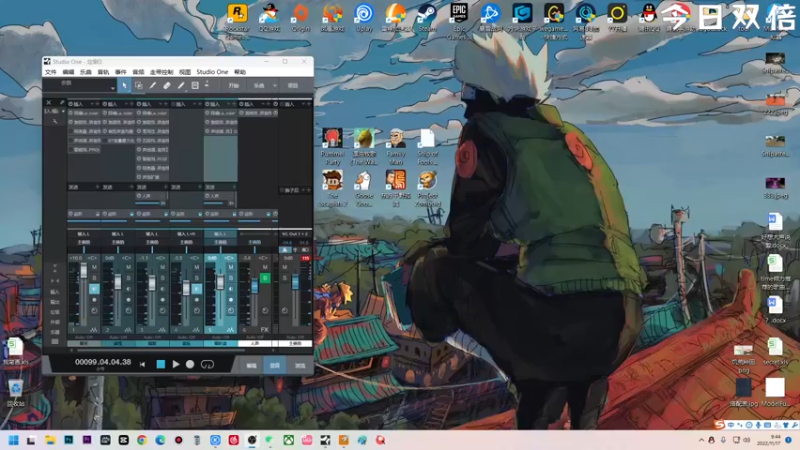Open the 事件 menu
The height and width of the screenshot is (450, 800).
pyautogui.click(x=120, y=72)
